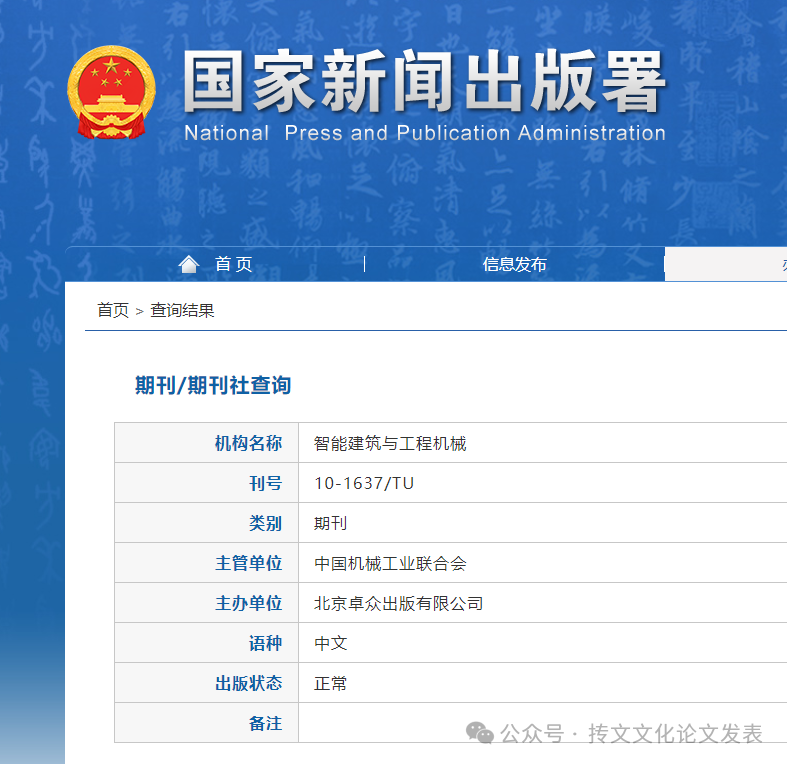This screenshot has height=764, width=787.
Task: Select the value 正常
Action: (x=330, y=683)
